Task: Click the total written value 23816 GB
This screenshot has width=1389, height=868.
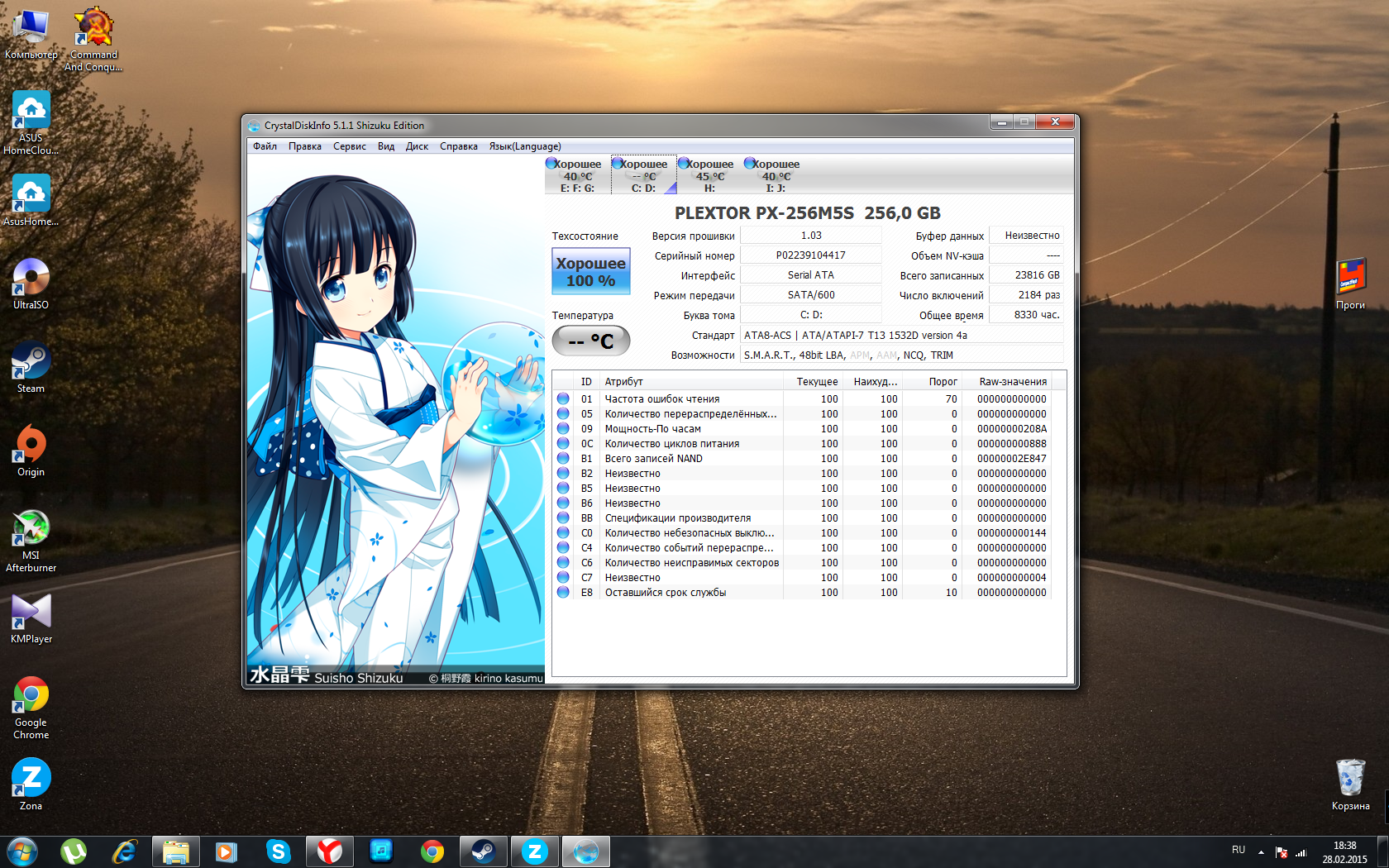Action: tap(1028, 275)
